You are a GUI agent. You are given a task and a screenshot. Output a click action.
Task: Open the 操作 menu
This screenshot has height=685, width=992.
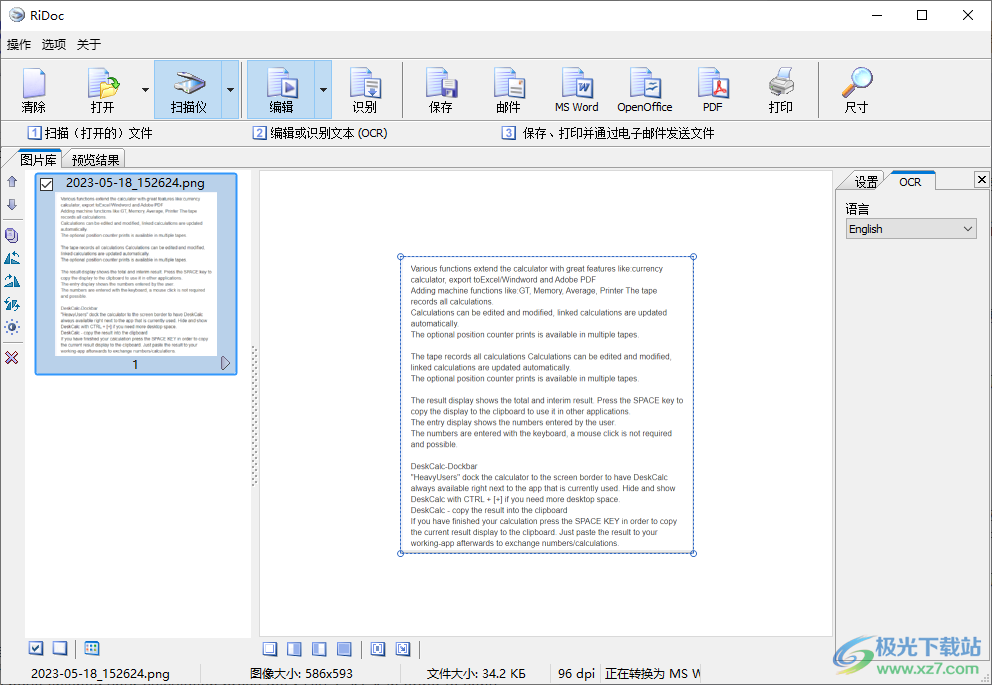pos(19,44)
